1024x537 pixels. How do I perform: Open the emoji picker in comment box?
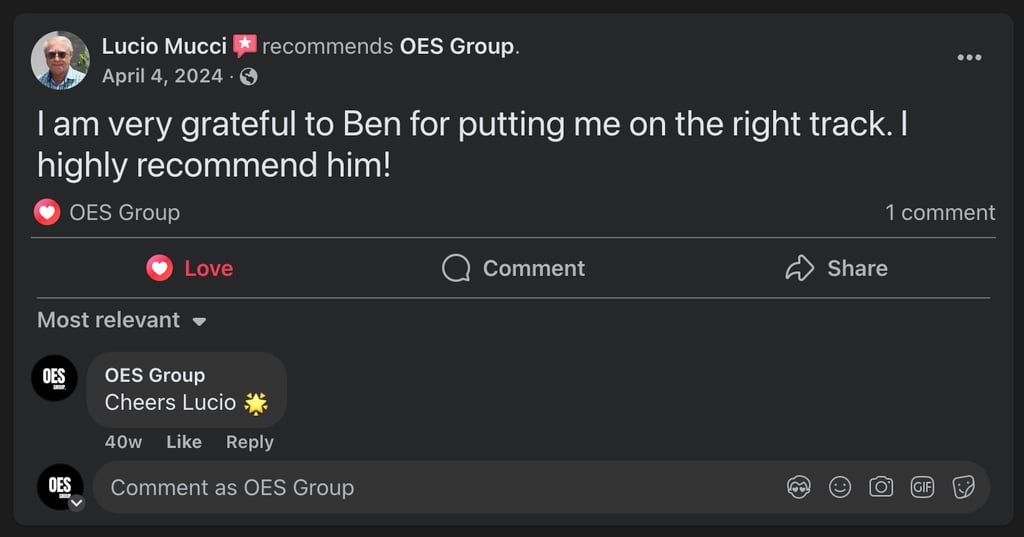click(840, 487)
